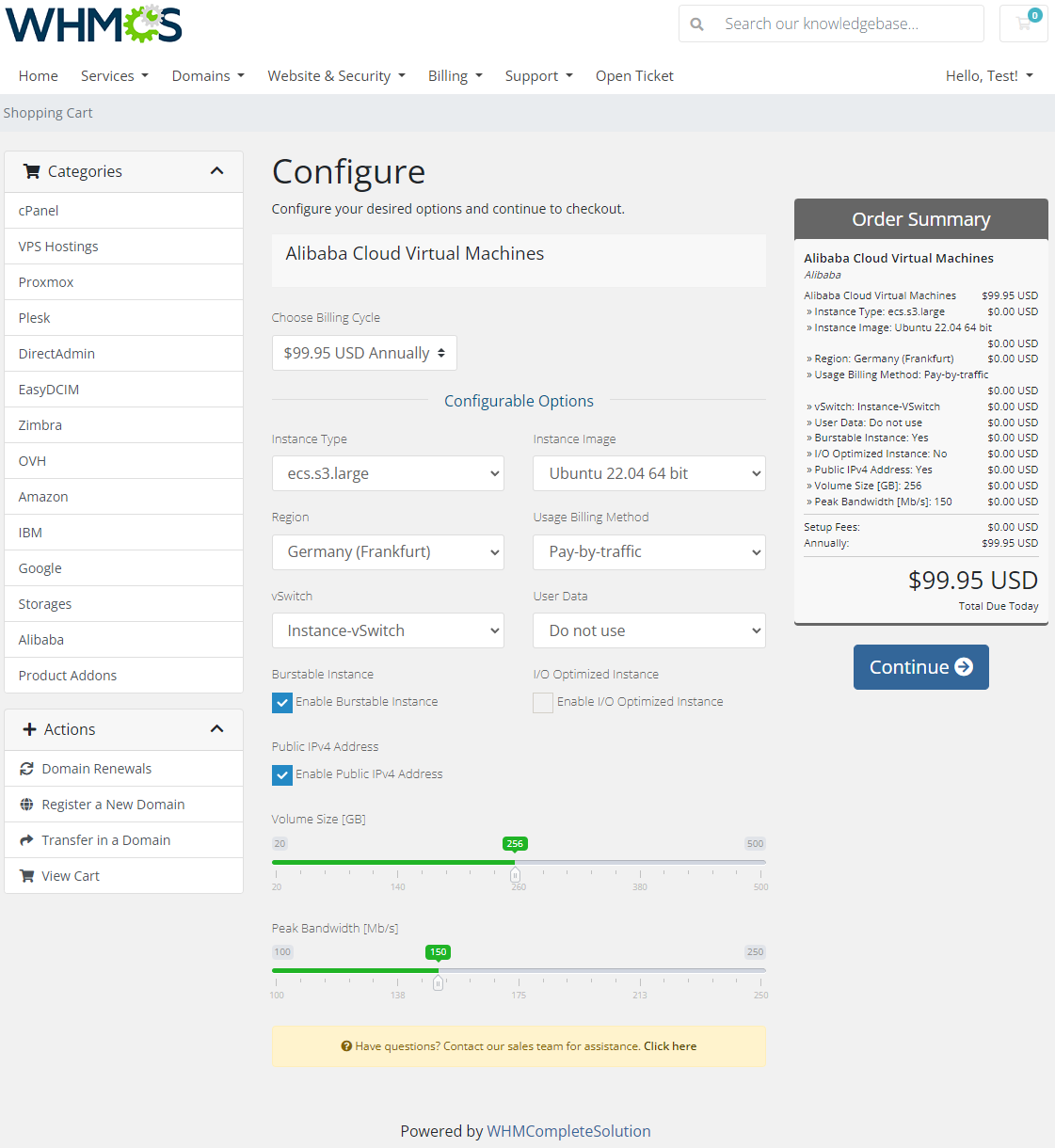The width and height of the screenshot is (1055, 1148).
Task: Open the Website & Security menu
Action: (336, 76)
